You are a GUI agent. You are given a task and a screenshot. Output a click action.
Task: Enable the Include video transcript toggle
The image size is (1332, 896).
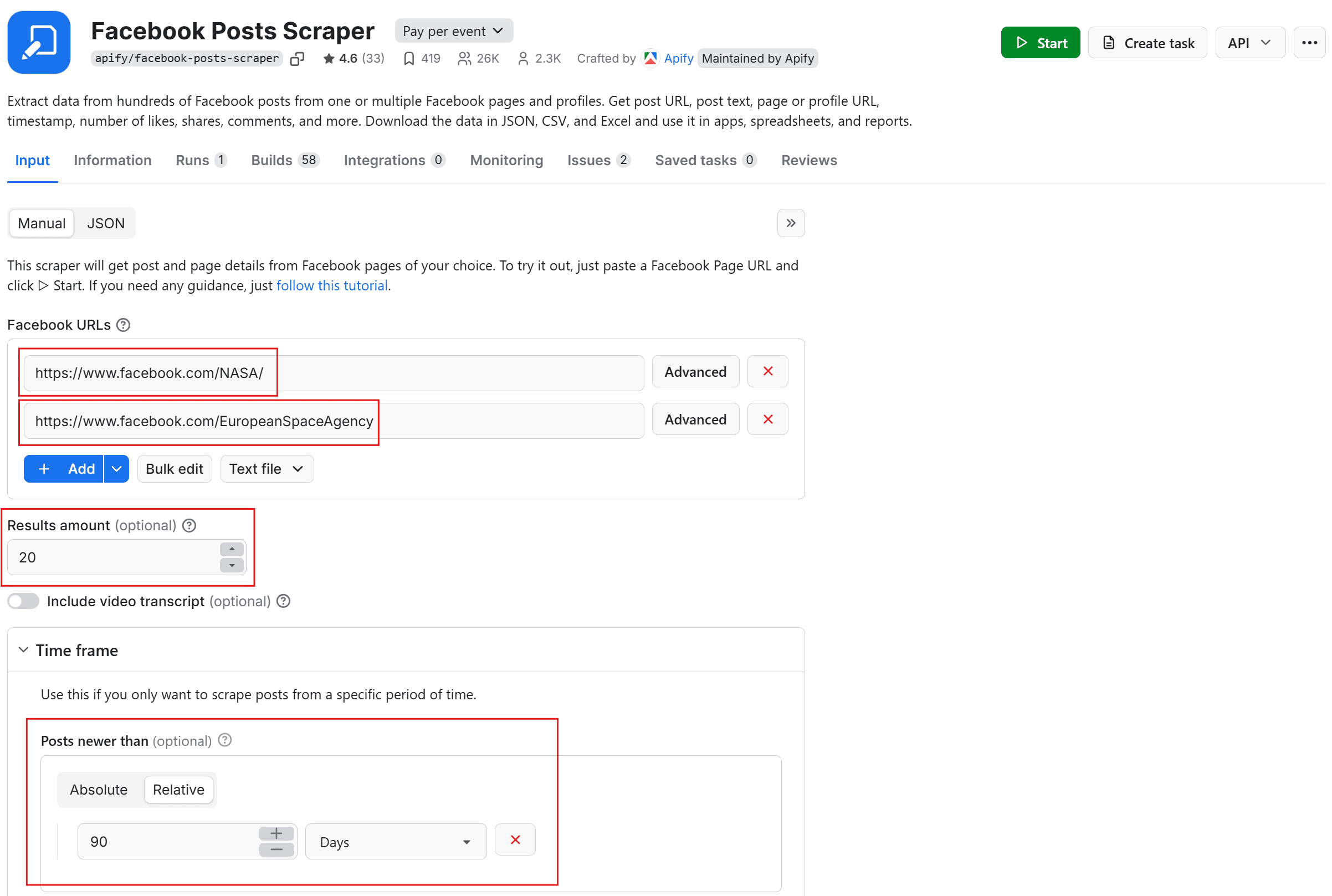pyautogui.click(x=23, y=601)
